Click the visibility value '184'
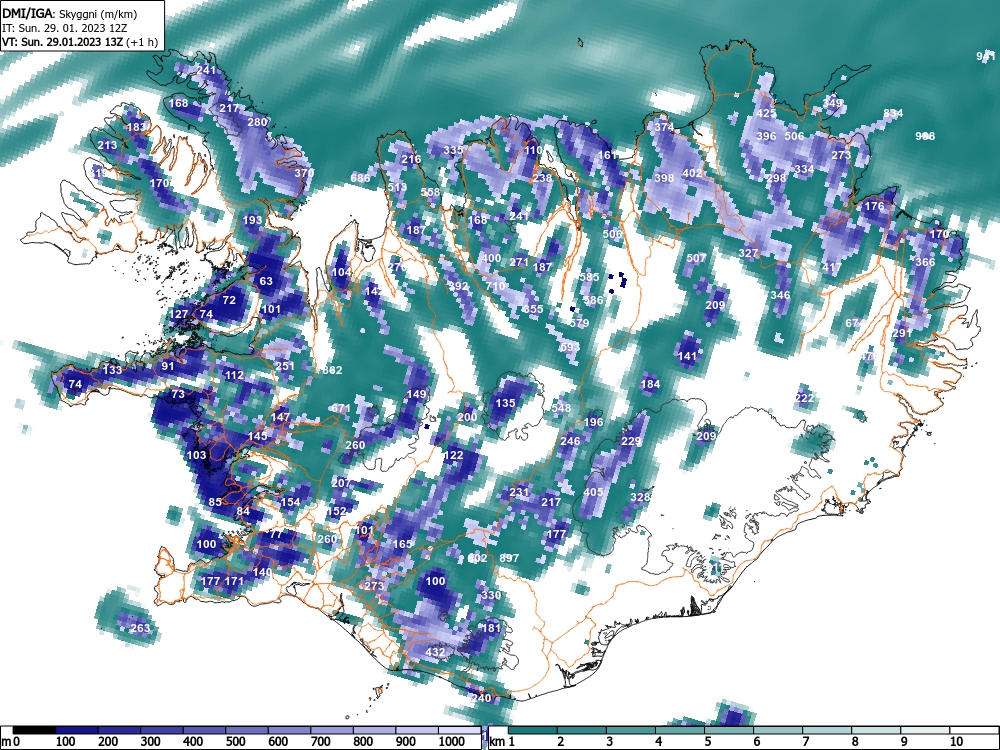The height and width of the screenshot is (750, 1000). [650, 384]
